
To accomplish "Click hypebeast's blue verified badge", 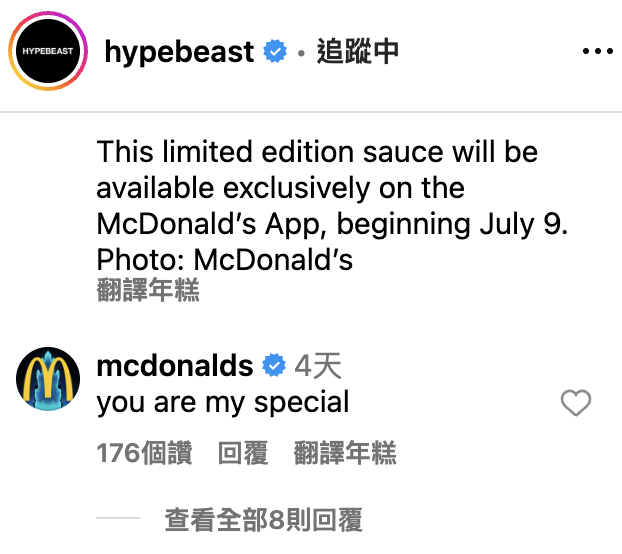I will point(275,51).
